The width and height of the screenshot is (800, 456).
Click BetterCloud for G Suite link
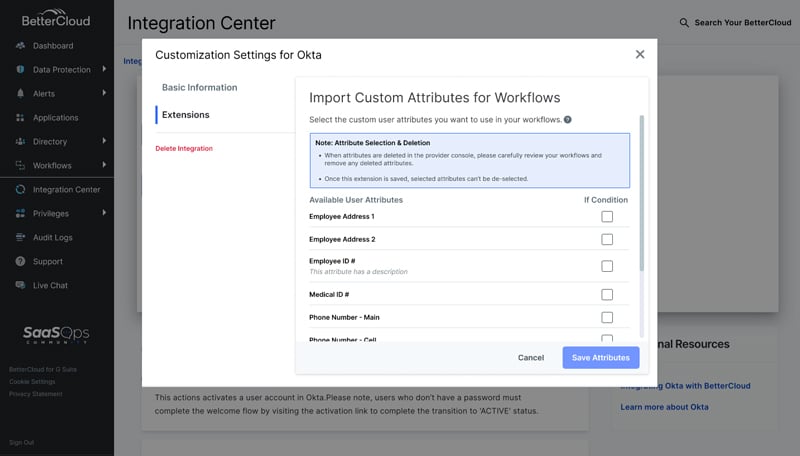(x=43, y=369)
